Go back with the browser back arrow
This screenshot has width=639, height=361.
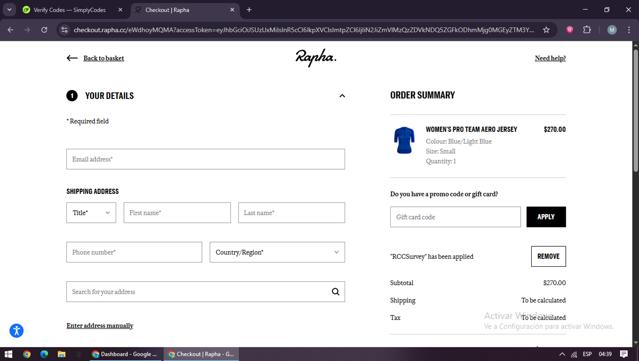coord(11,30)
